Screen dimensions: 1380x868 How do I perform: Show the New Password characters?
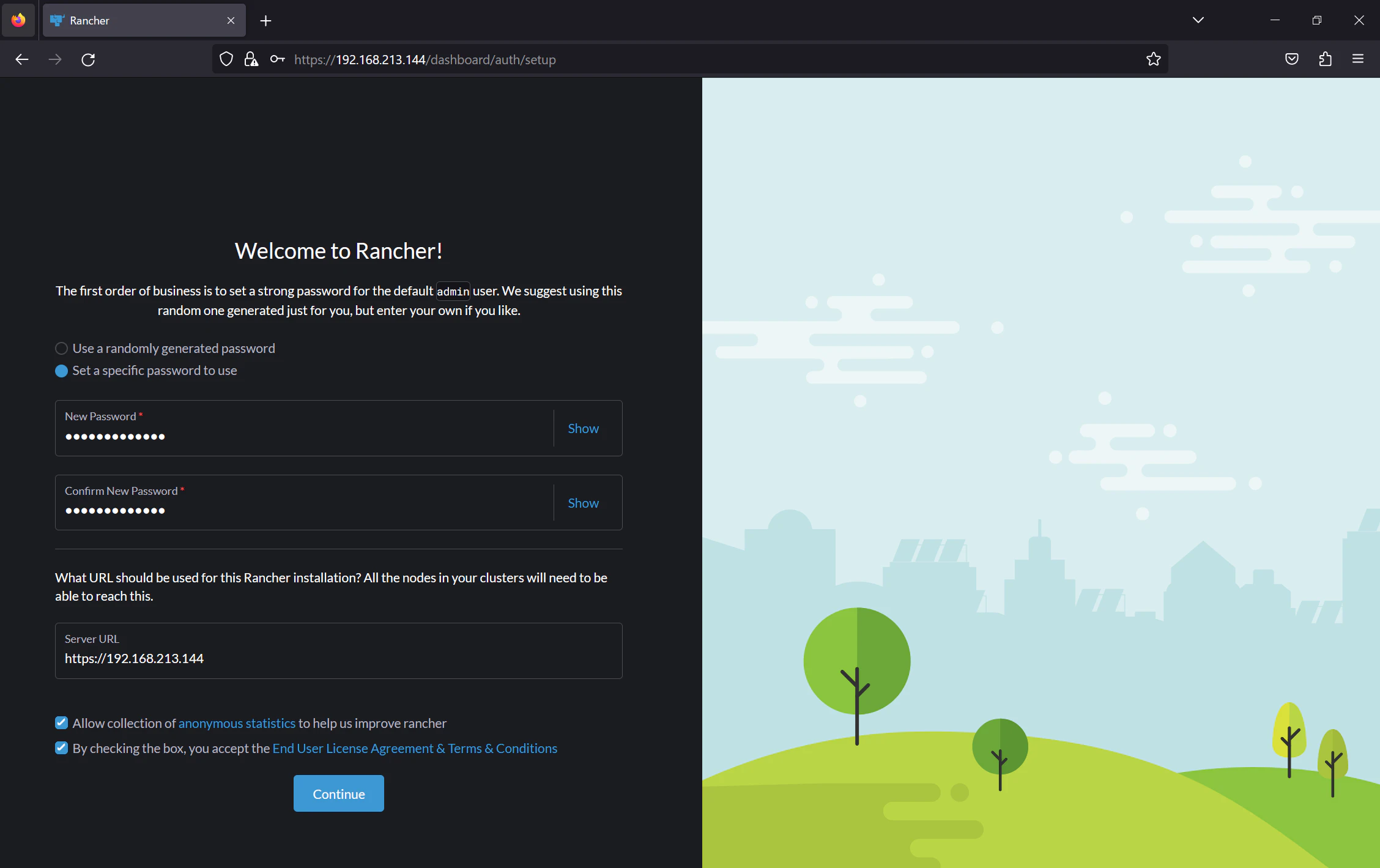(x=583, y=428)
